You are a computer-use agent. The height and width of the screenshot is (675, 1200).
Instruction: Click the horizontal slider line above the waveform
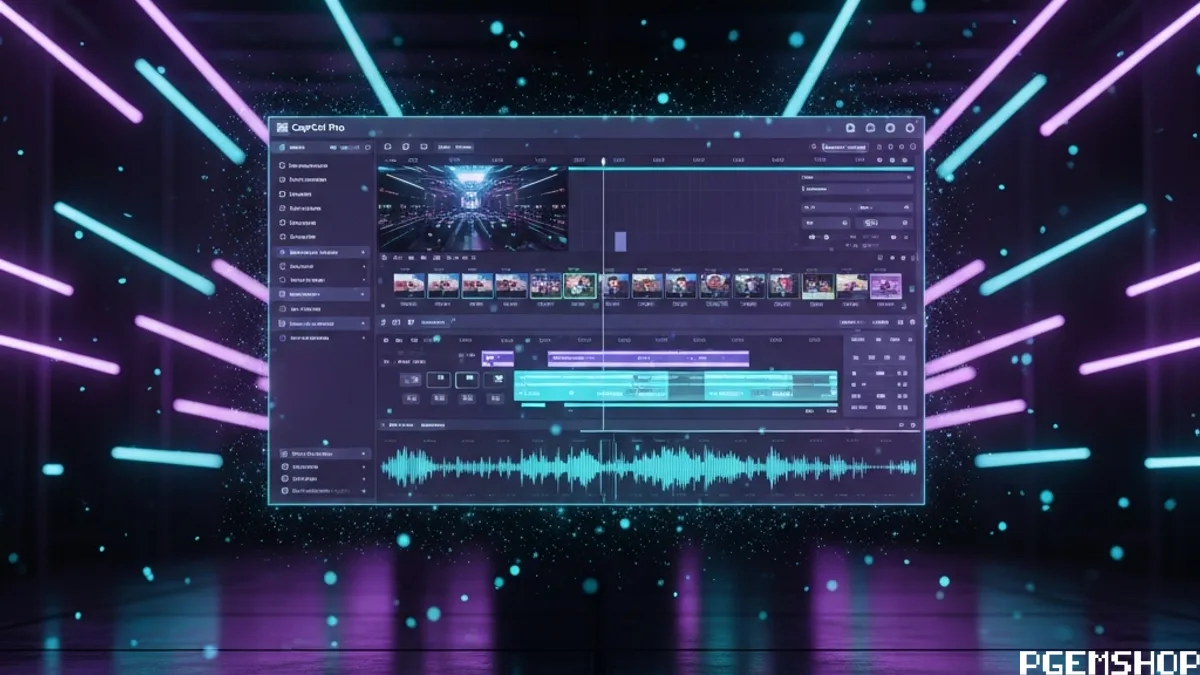click(x=748, y=431)
